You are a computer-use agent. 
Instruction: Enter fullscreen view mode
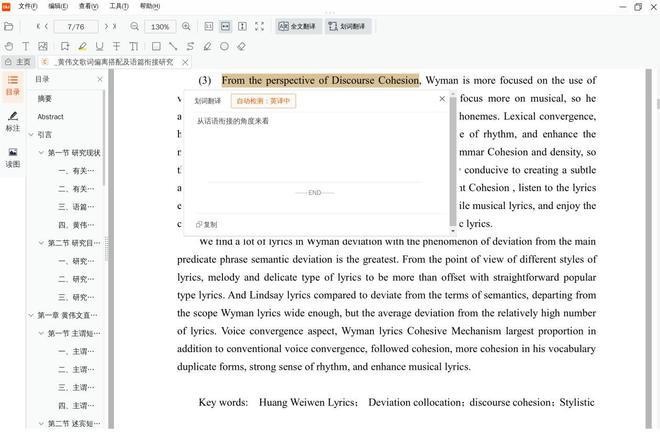(x=259, y=26)
